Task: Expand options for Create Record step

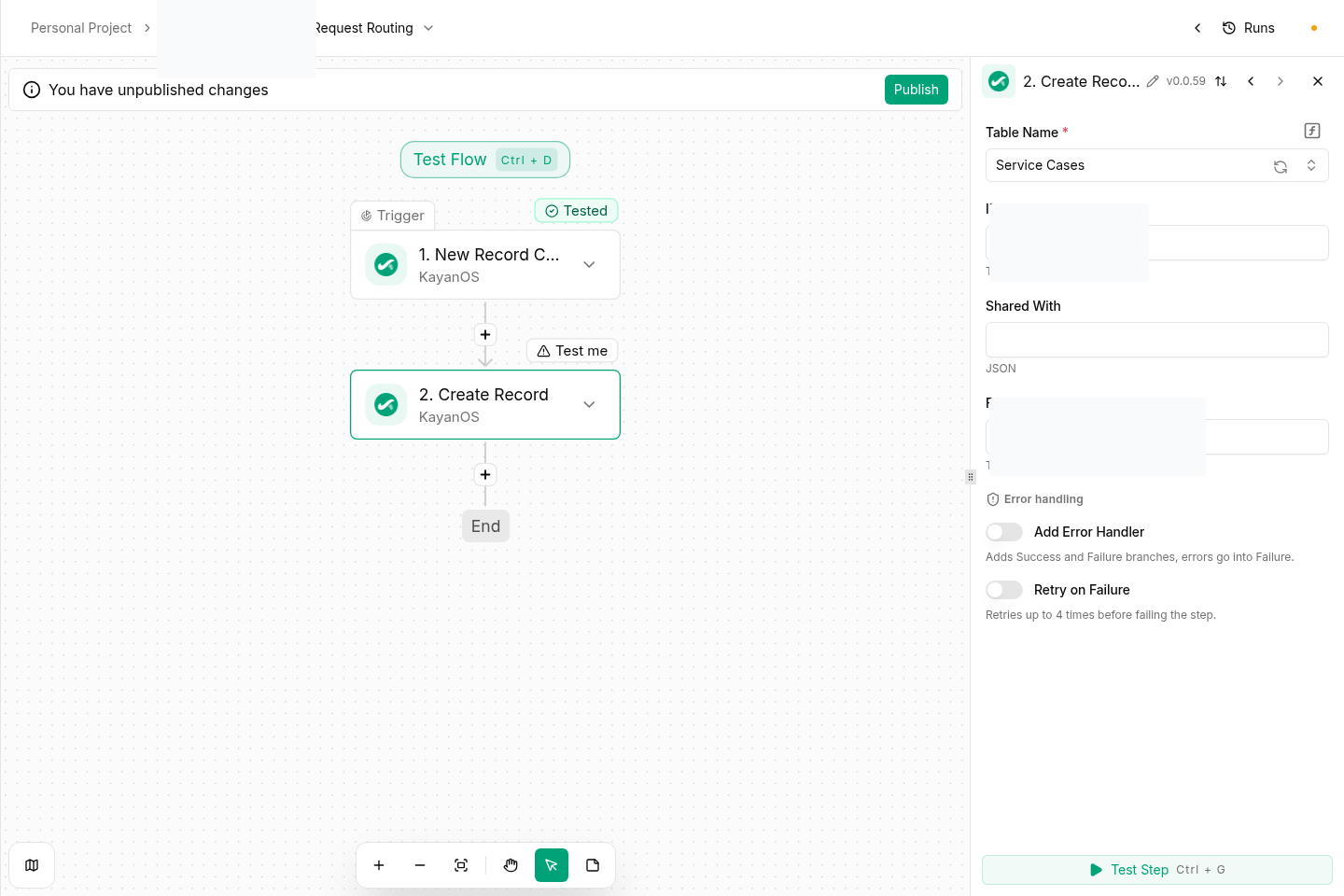Action: [589, 404]
